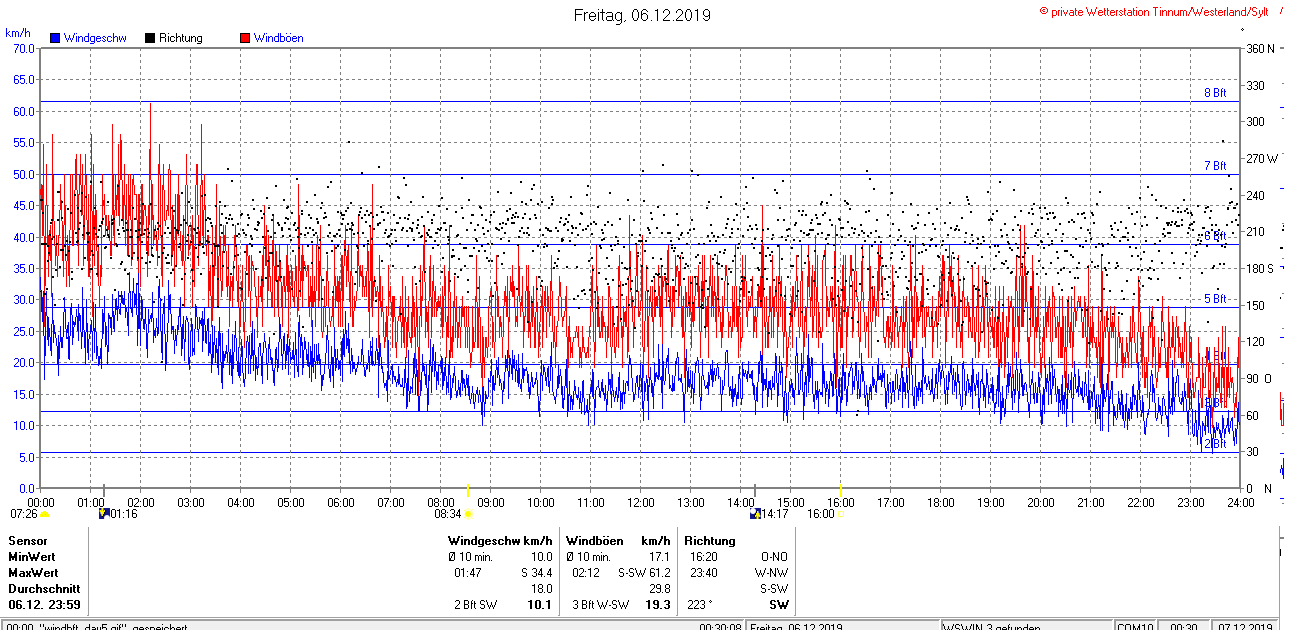
Task: Click the 12:00 time axis label
Action: tap(641, 502)
